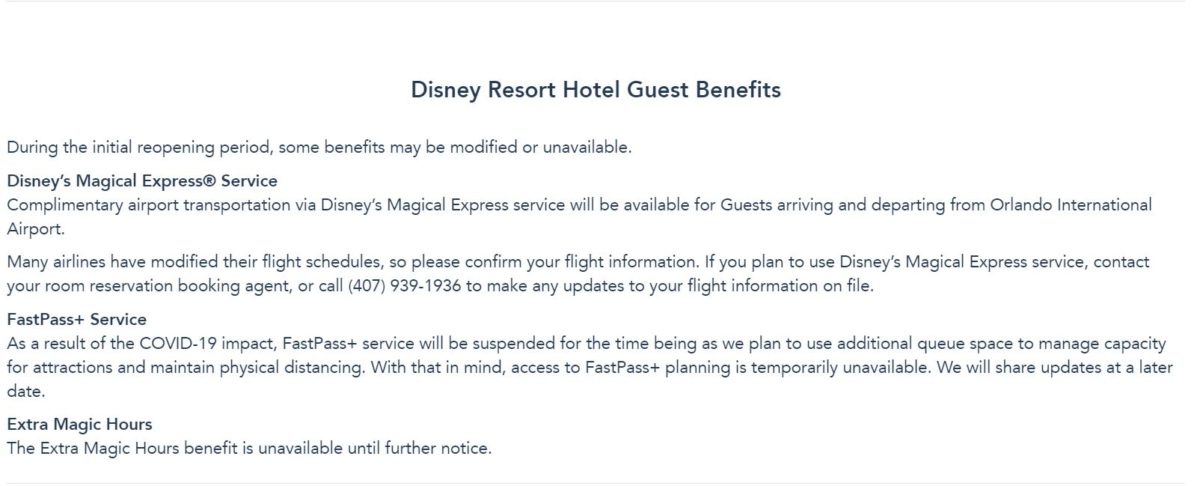Click the Many airlines have modified sentence
Viewport: 1200px width, 486px height.
pyautogui.click(x=350, y=262)
